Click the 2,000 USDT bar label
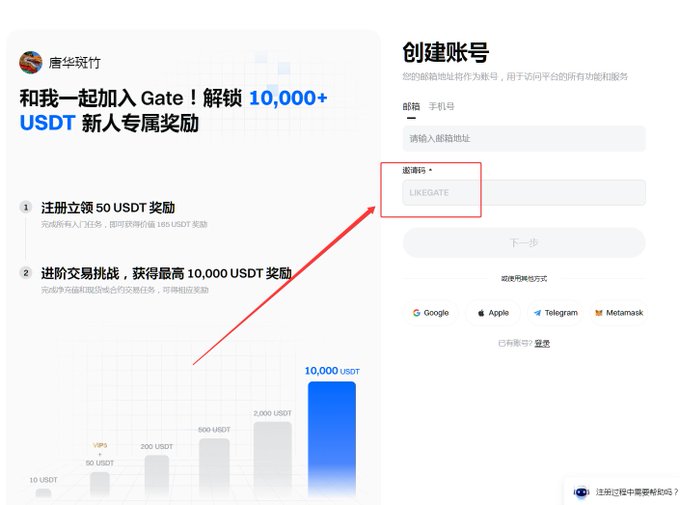Screen dimensions: 680x505 click(x=272, y=413)
